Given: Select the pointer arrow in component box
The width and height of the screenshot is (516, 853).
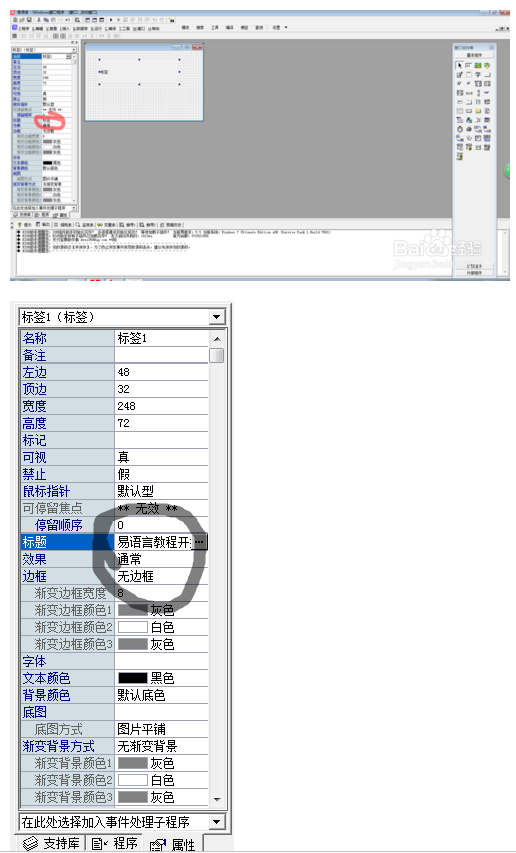Looking at the screenshot, I should click(459, 66).
